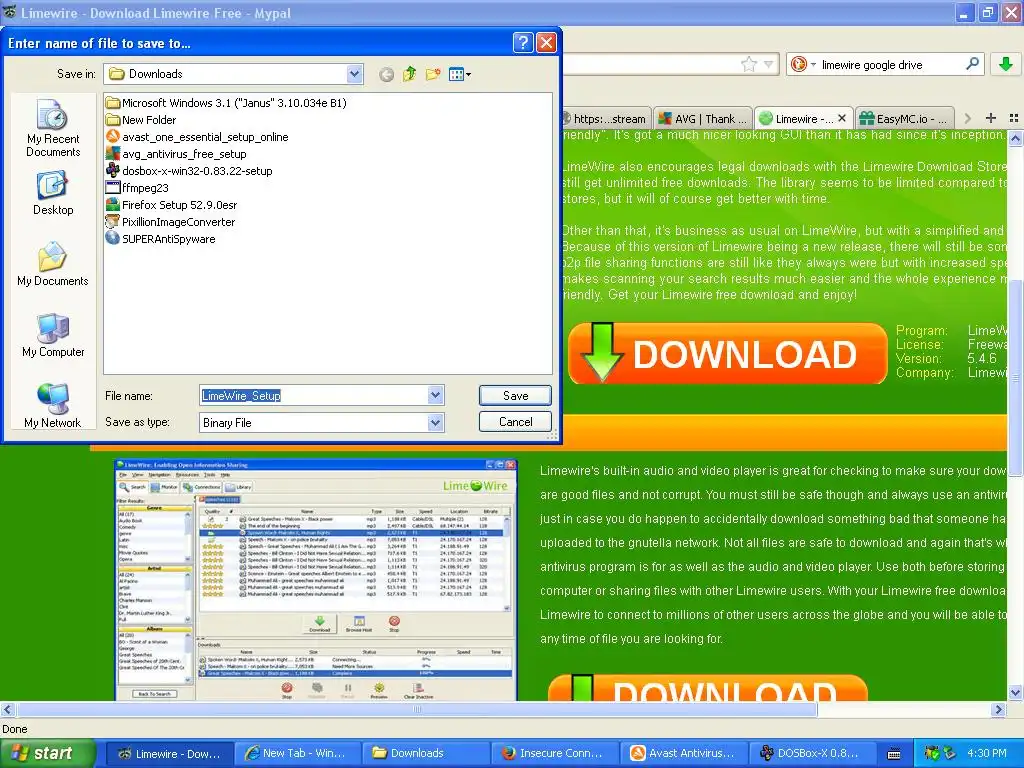Click the large orange DOWNLOAD button
This screenshot has width=1024, height=768.
pyautogui.click(x=727, y=353)
